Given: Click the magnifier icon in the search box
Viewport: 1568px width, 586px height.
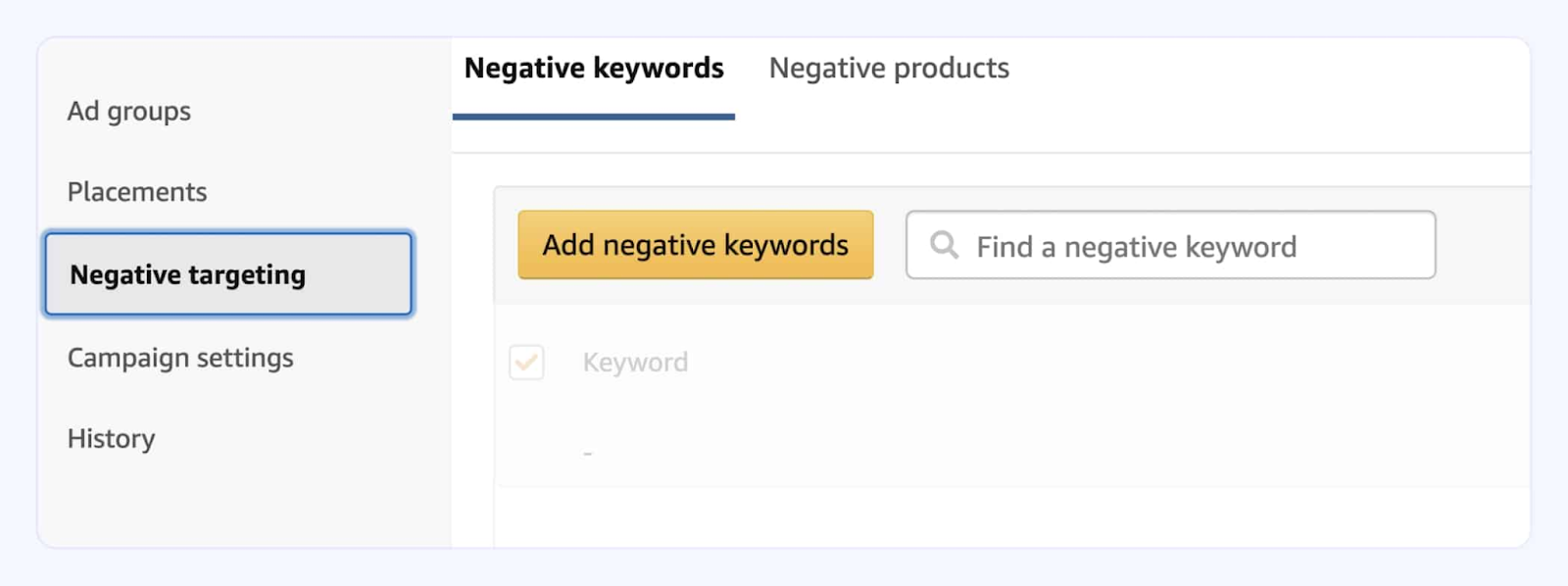Looking at the screenshot, I should 944,245.
